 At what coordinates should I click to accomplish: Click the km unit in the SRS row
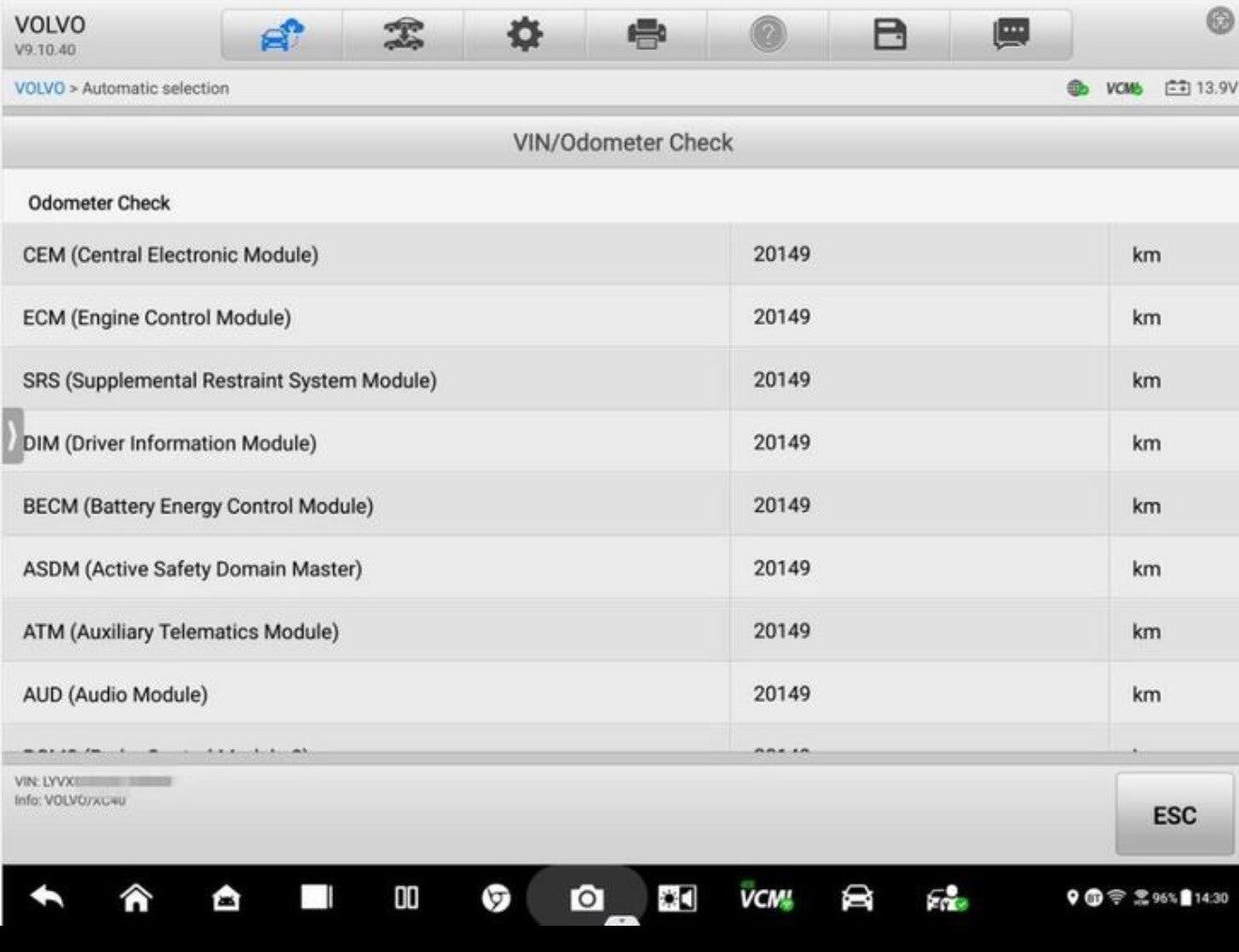click(x=1146, y=381)
